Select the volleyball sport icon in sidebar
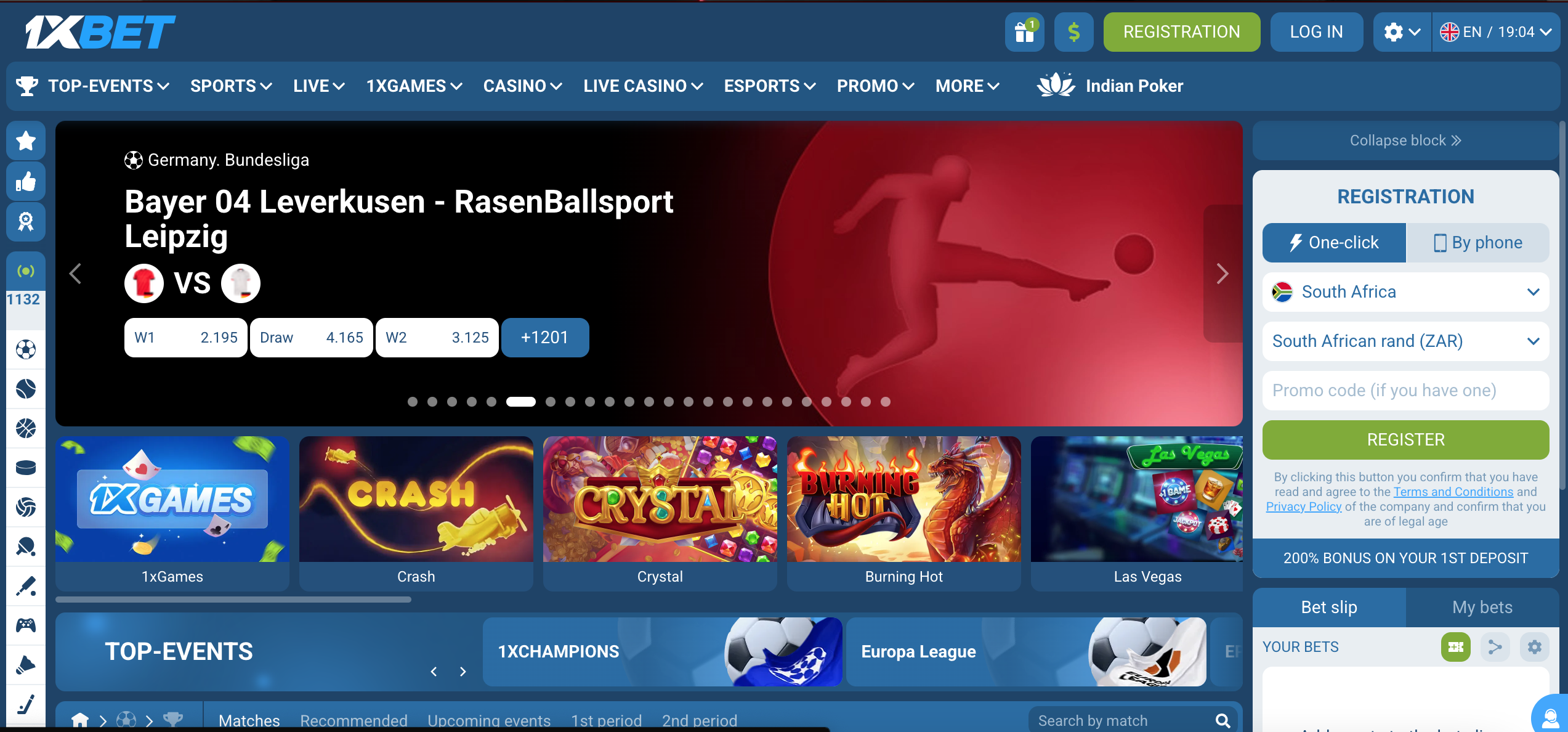1568x732 pixels. [26, 508]
